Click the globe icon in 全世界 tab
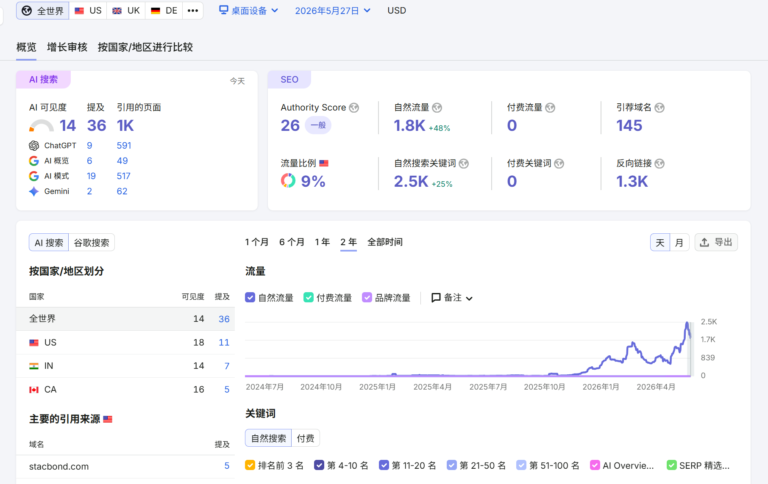 (27, 11)
